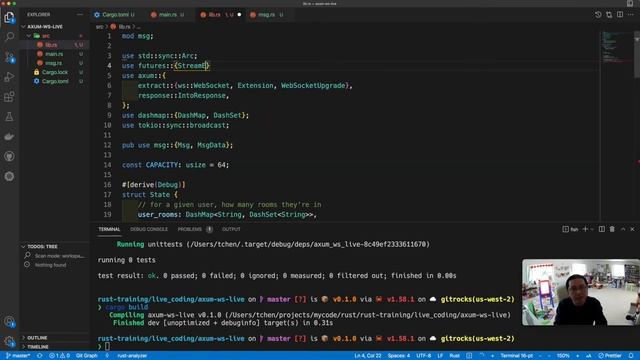
Task: Open lib.rs in explorer tree
Action: click(51, 45)
